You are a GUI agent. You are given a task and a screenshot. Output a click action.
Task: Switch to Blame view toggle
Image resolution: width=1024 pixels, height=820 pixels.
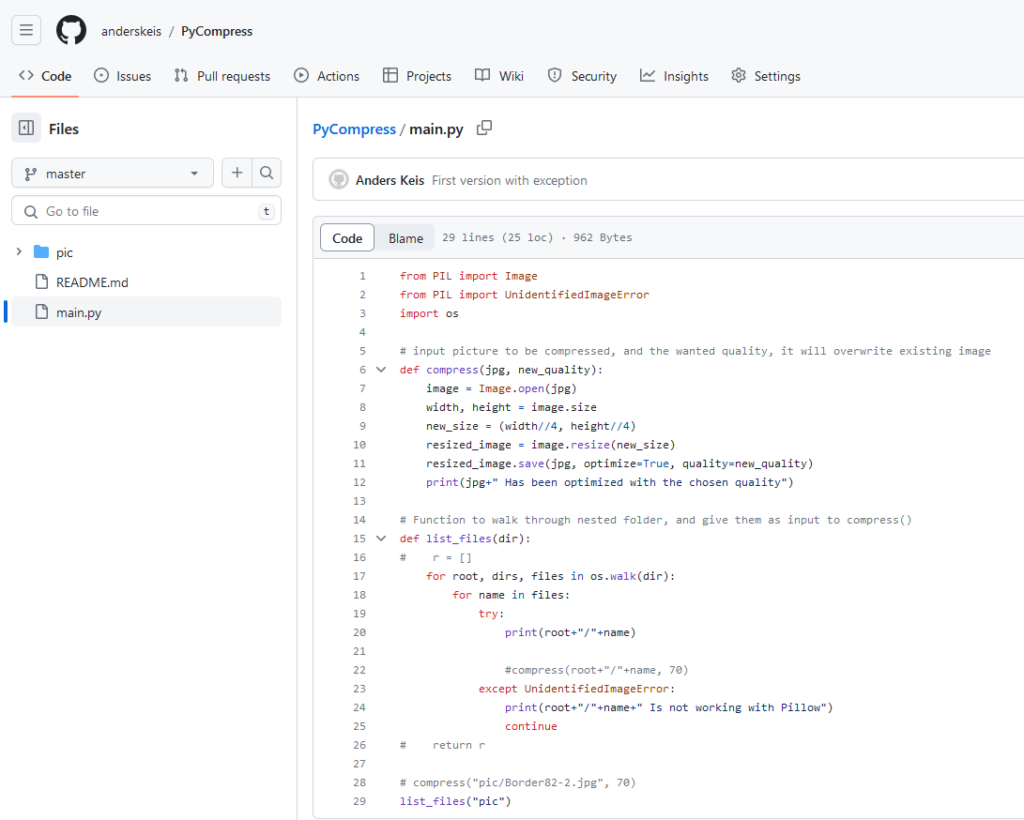point(406,238)
